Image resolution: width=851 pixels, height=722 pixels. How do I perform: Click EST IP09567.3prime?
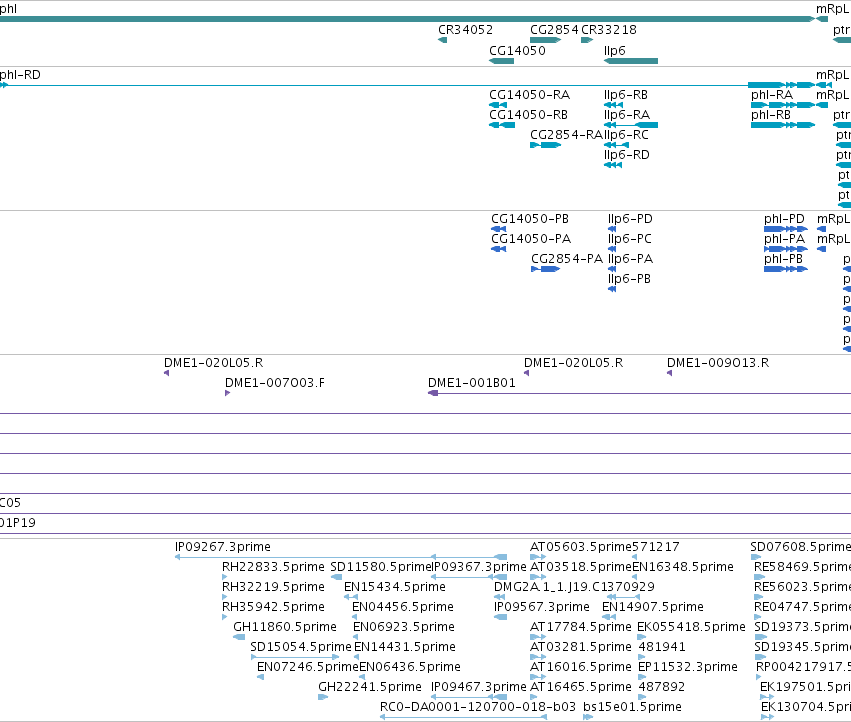[500, 617]
